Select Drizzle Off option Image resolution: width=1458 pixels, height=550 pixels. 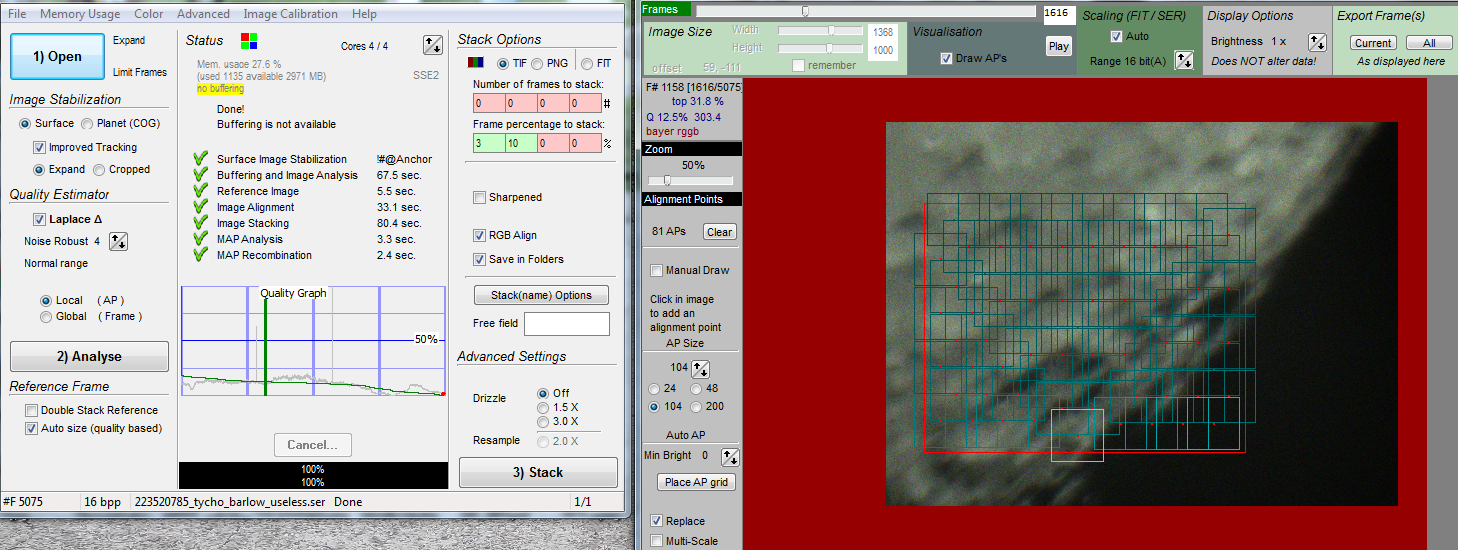pos(553,393)
